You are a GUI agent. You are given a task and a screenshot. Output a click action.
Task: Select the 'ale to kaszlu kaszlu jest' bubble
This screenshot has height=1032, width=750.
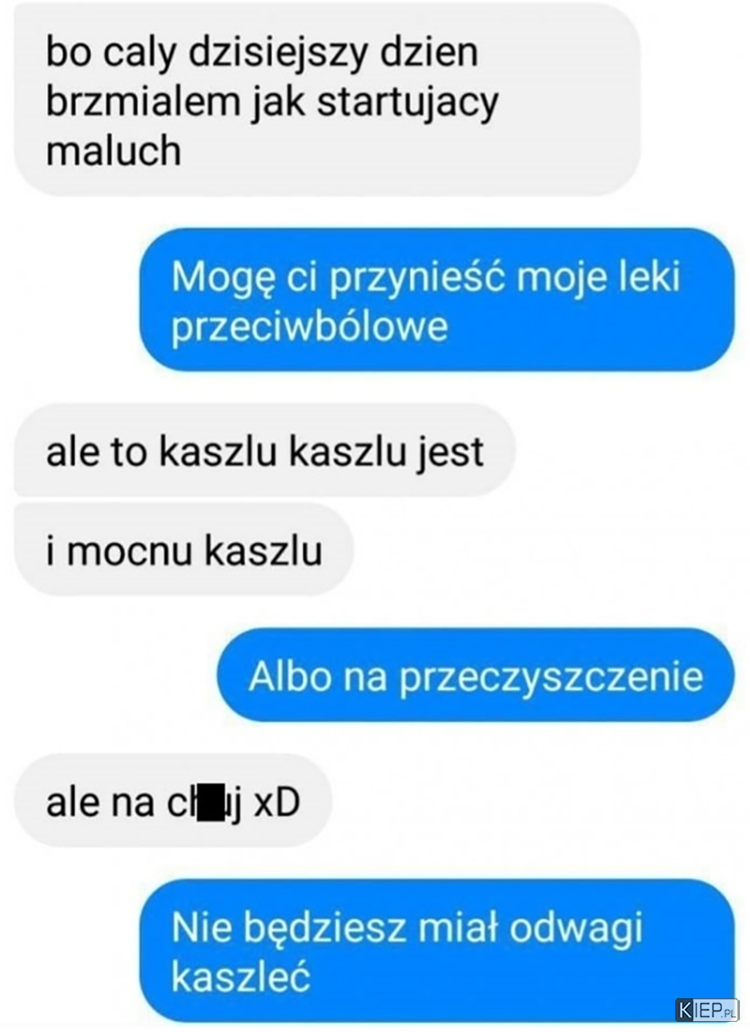point(264,451)
